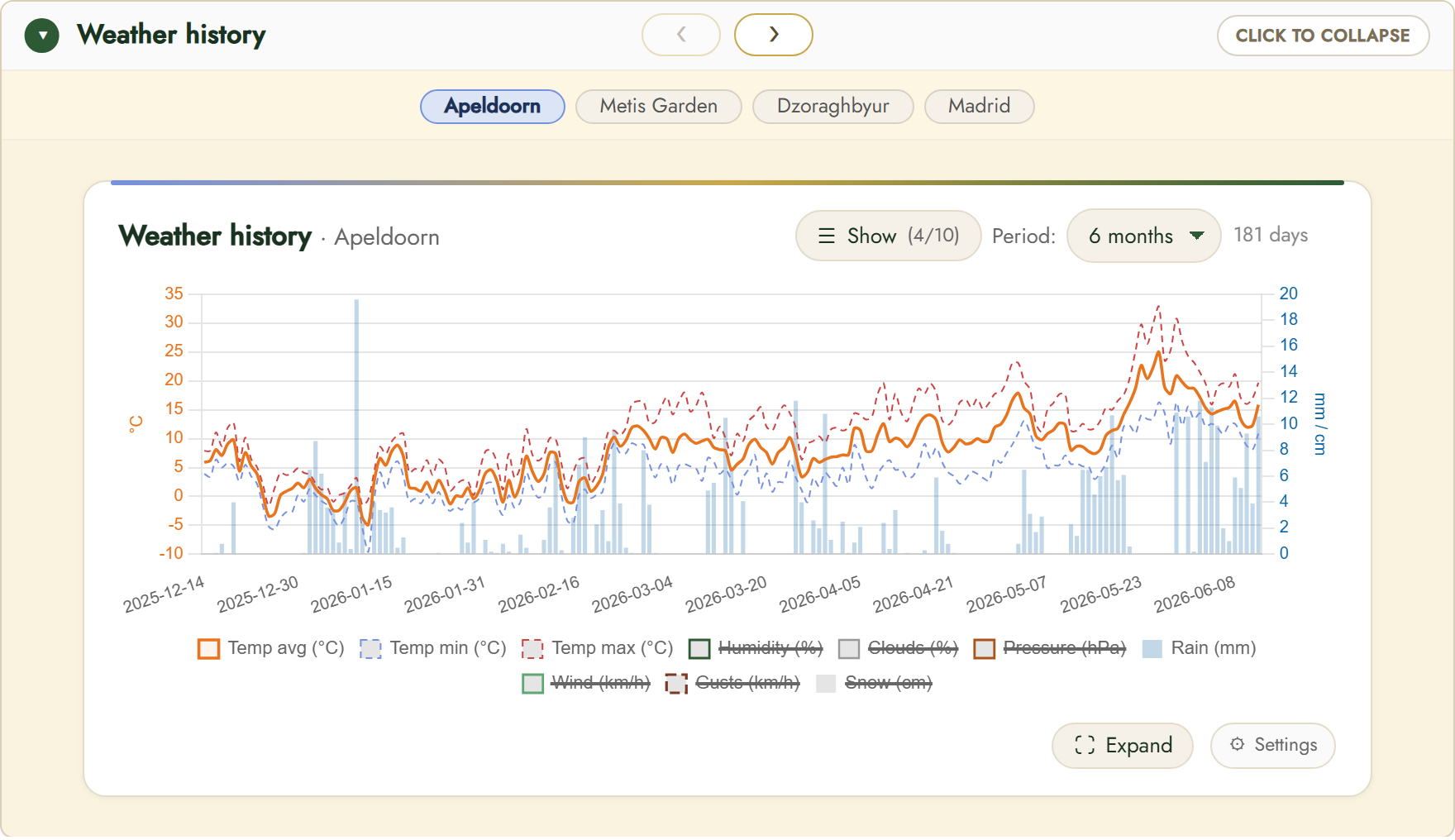Enable the Humidity (%) series
The image size is (1455, 840).
(756, 648)
